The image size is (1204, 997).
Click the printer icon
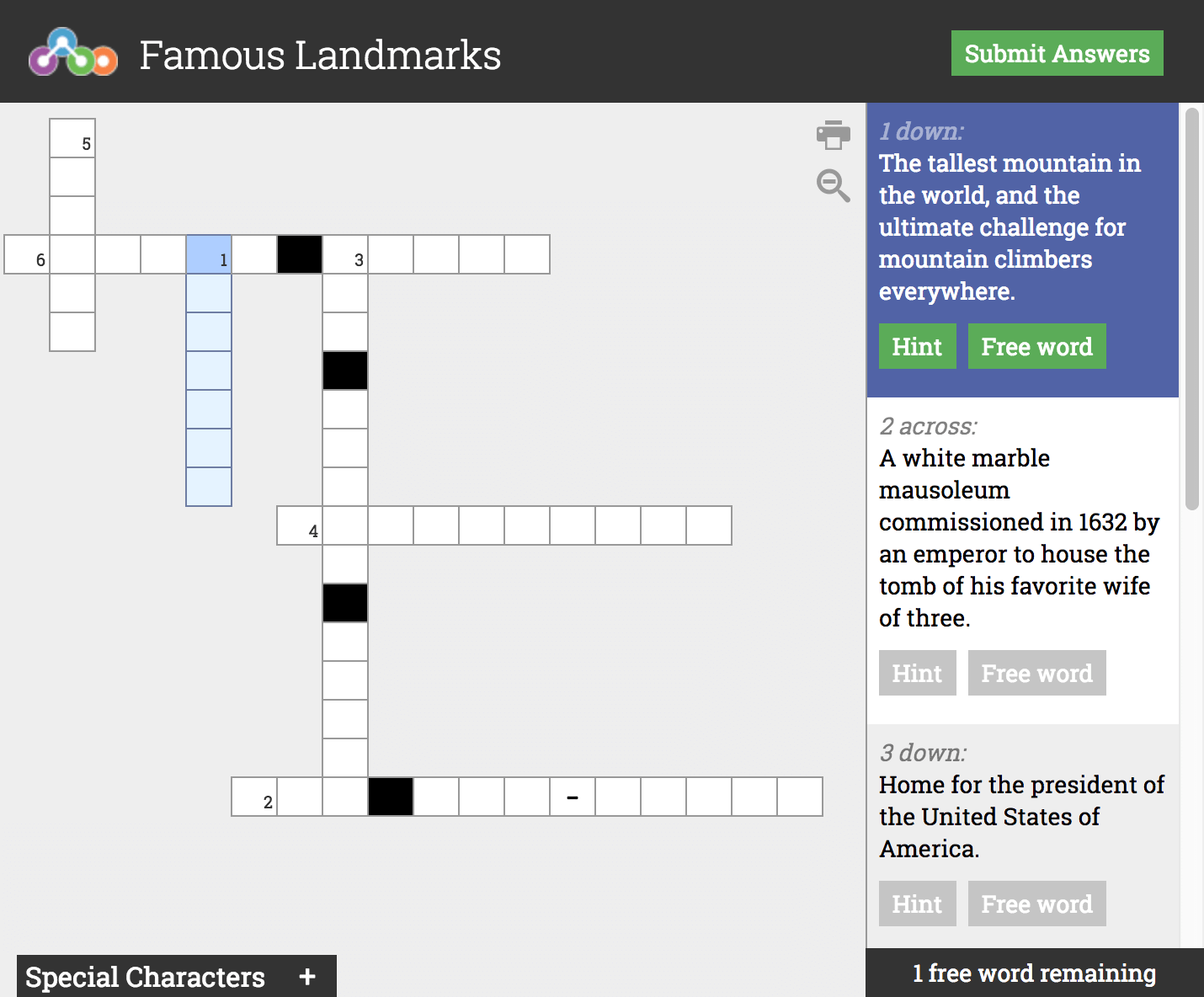coord(833,135)
